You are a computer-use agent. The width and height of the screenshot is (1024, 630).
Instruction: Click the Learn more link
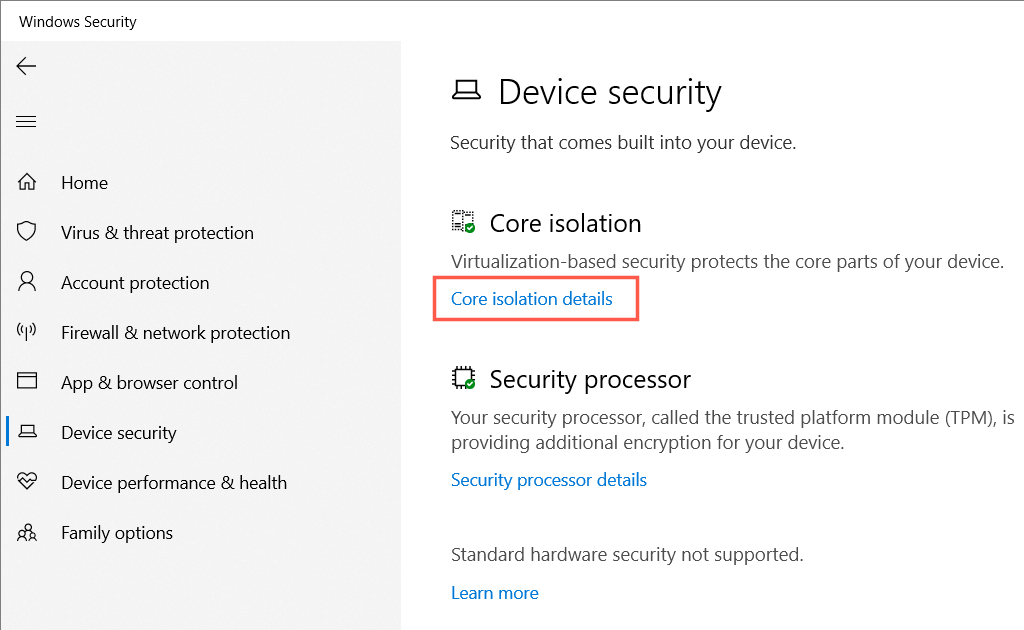(x=494, y=593)
